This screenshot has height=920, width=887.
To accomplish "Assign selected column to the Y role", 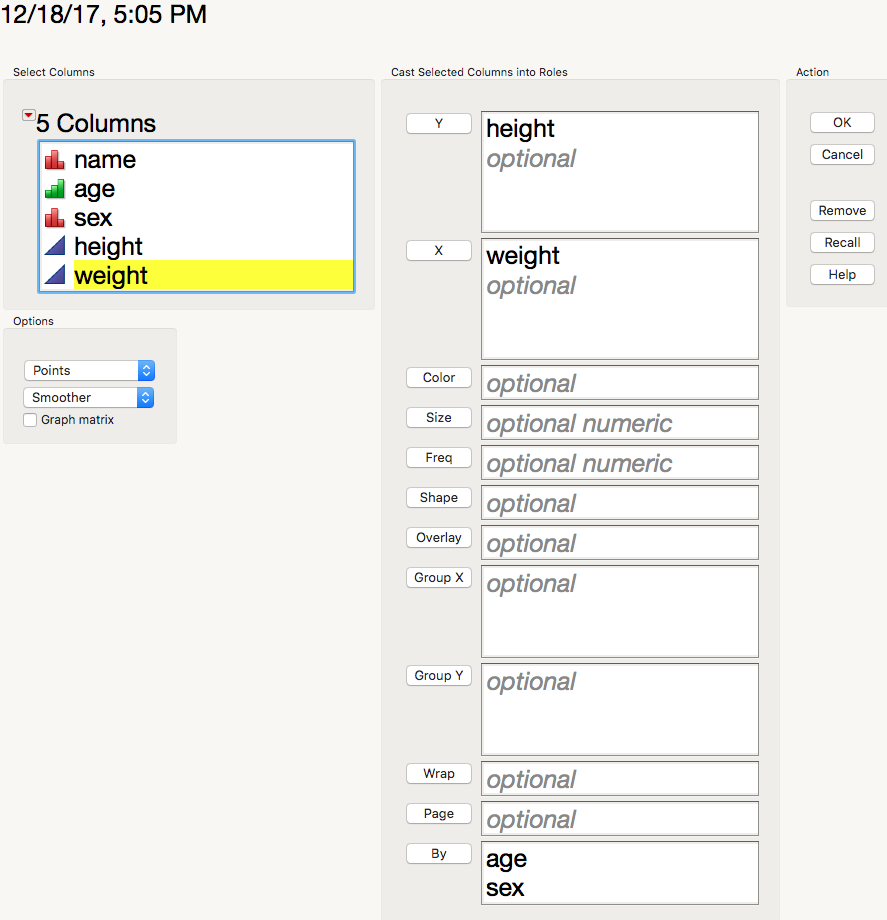I will (438, 124).
